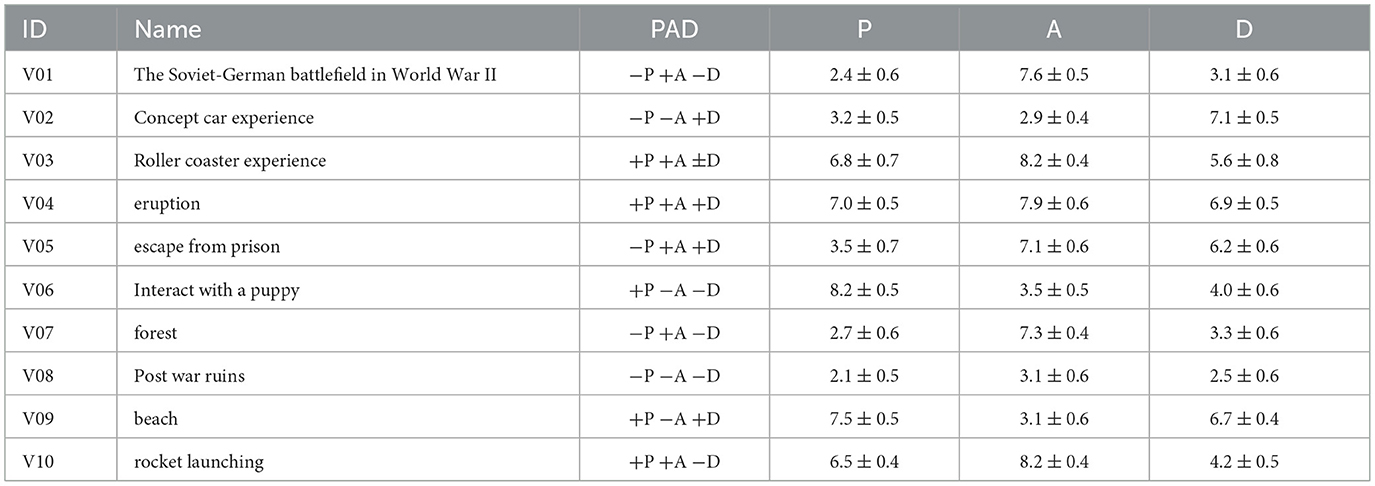The height and width of the screenshot is (486, 1375).
Task: Select P value 8.2 ± 0.5 for V06
Action: click(864, 290)
